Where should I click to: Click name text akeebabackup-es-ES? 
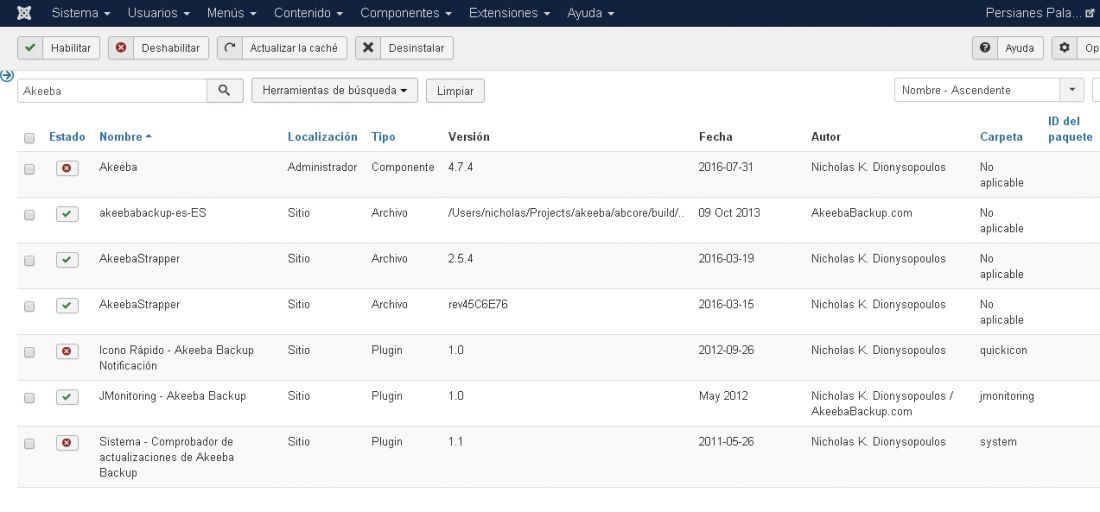[153, 213]
